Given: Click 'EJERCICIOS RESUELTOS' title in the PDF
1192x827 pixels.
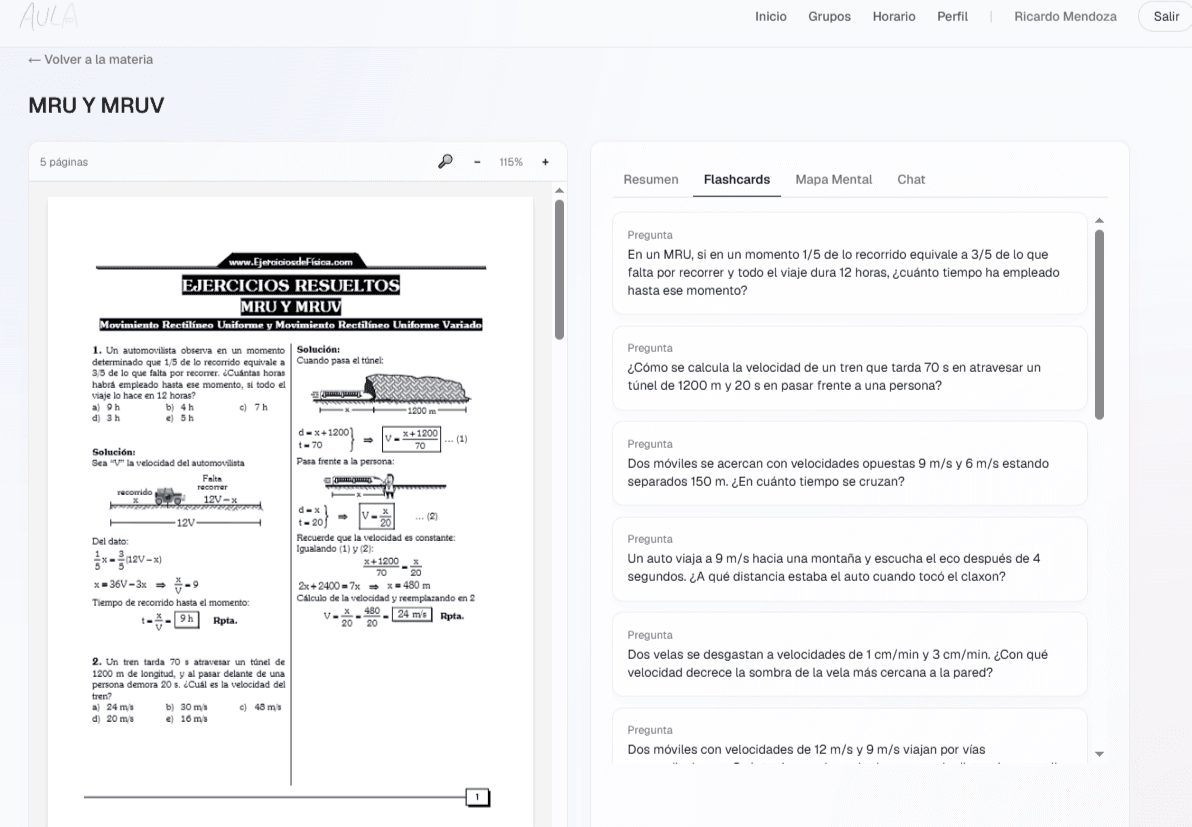Looking at the screenshot, I should 290,285.
